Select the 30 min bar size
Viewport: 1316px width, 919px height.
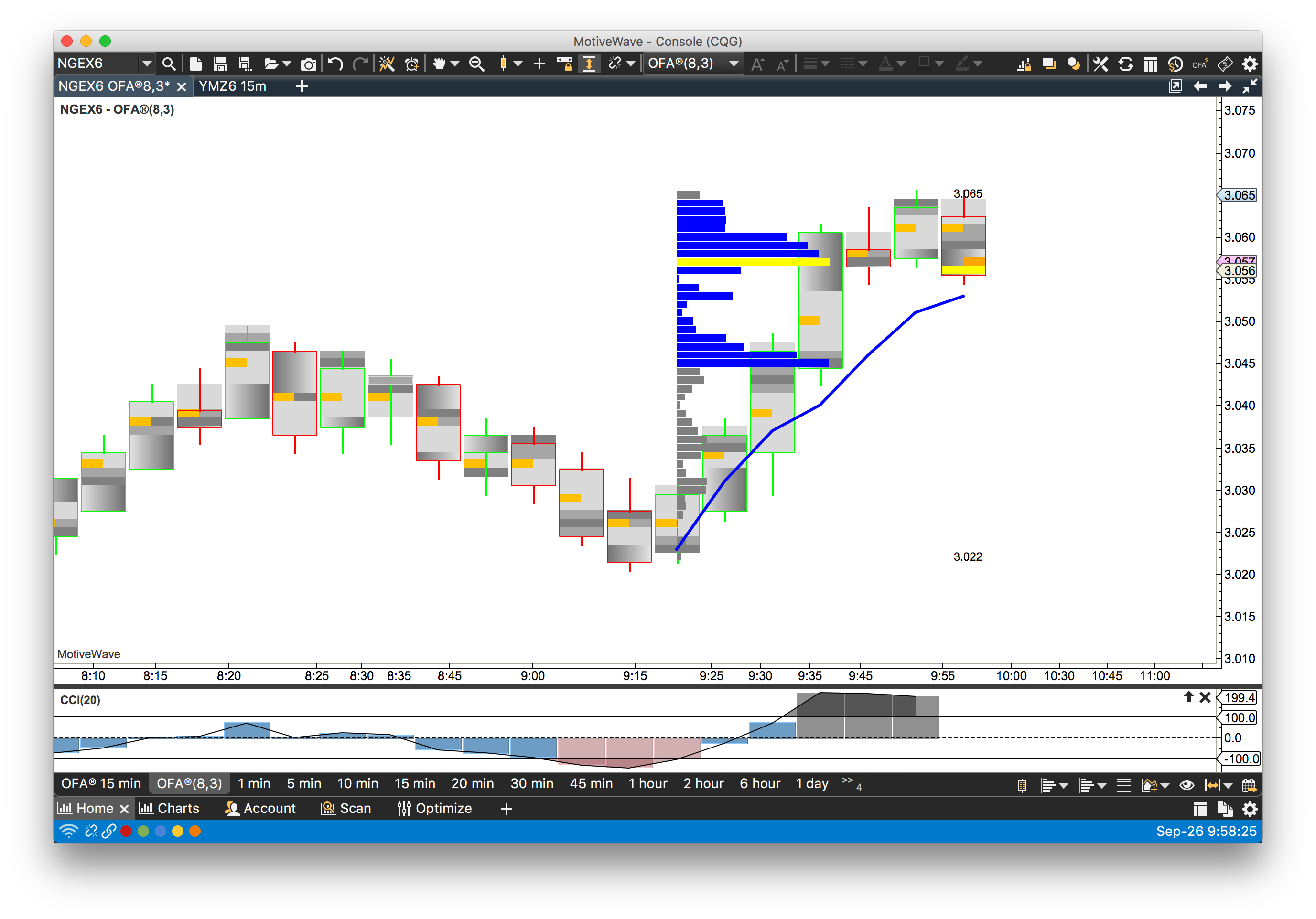[532, 783]
